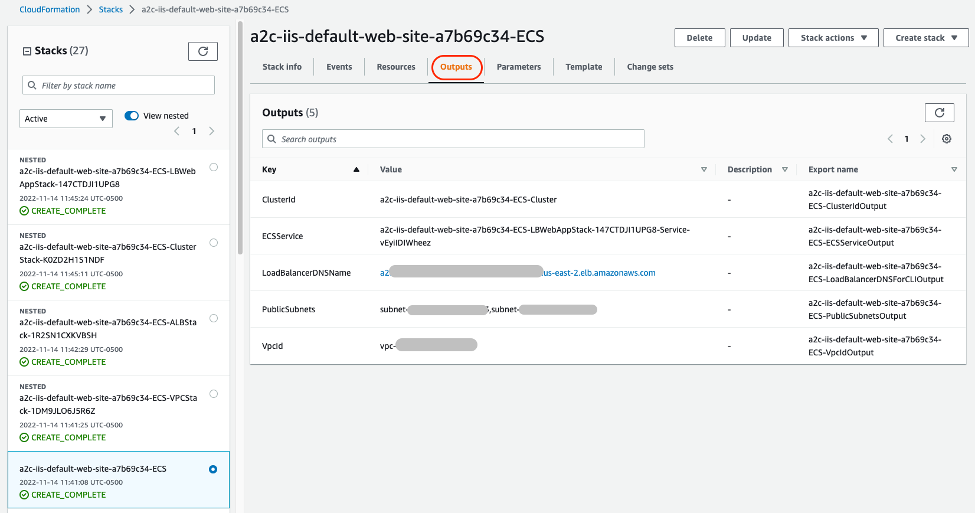Refresh the Outputs table
Screen dimensions: 977x514
tap(939, 113)
